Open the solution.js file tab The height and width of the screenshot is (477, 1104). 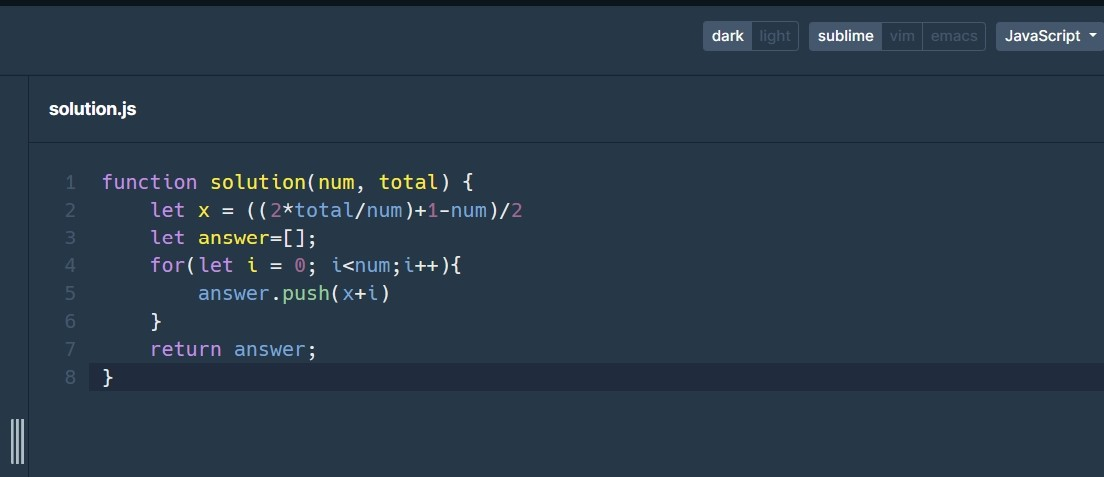pos(92,109)
